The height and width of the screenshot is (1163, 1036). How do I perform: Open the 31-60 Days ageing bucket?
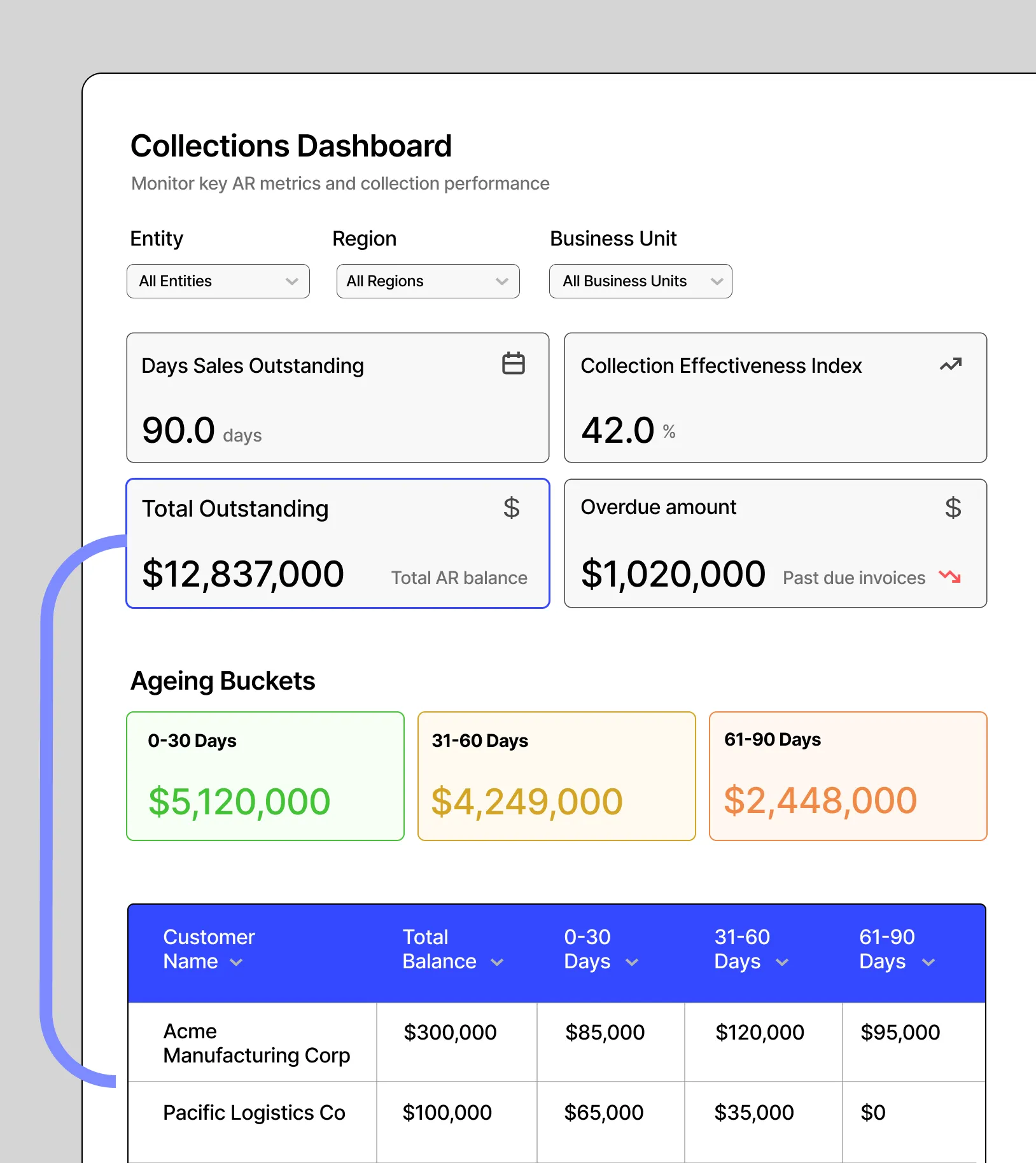pos(557,776)
